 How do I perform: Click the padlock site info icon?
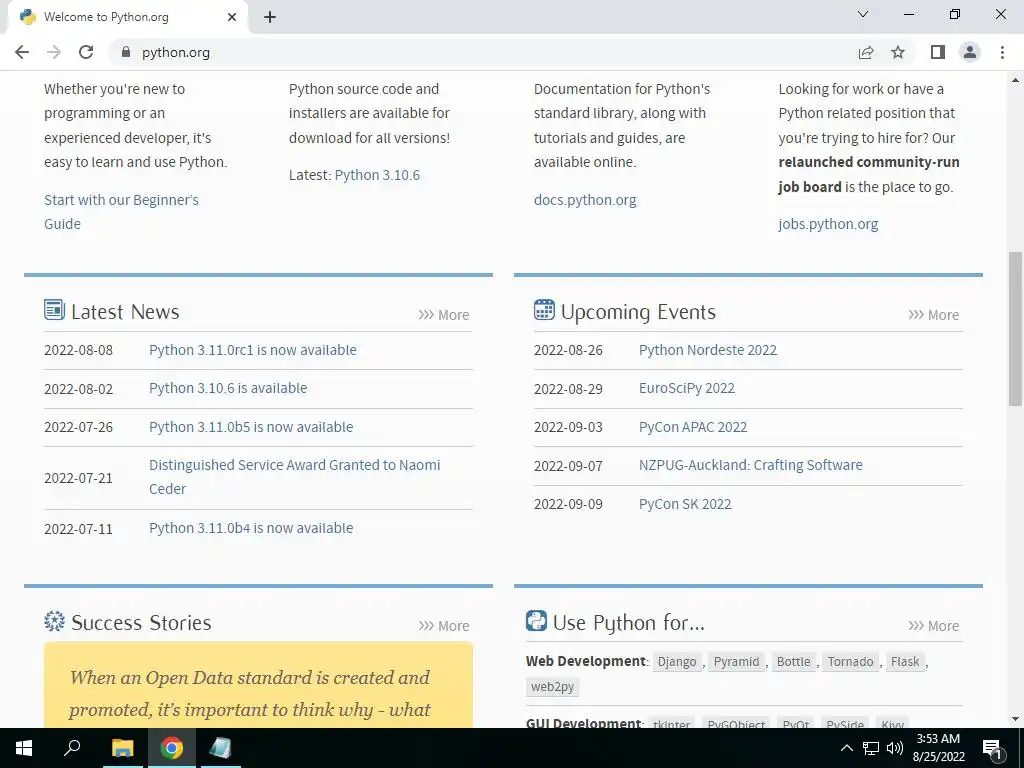[126, 52]
